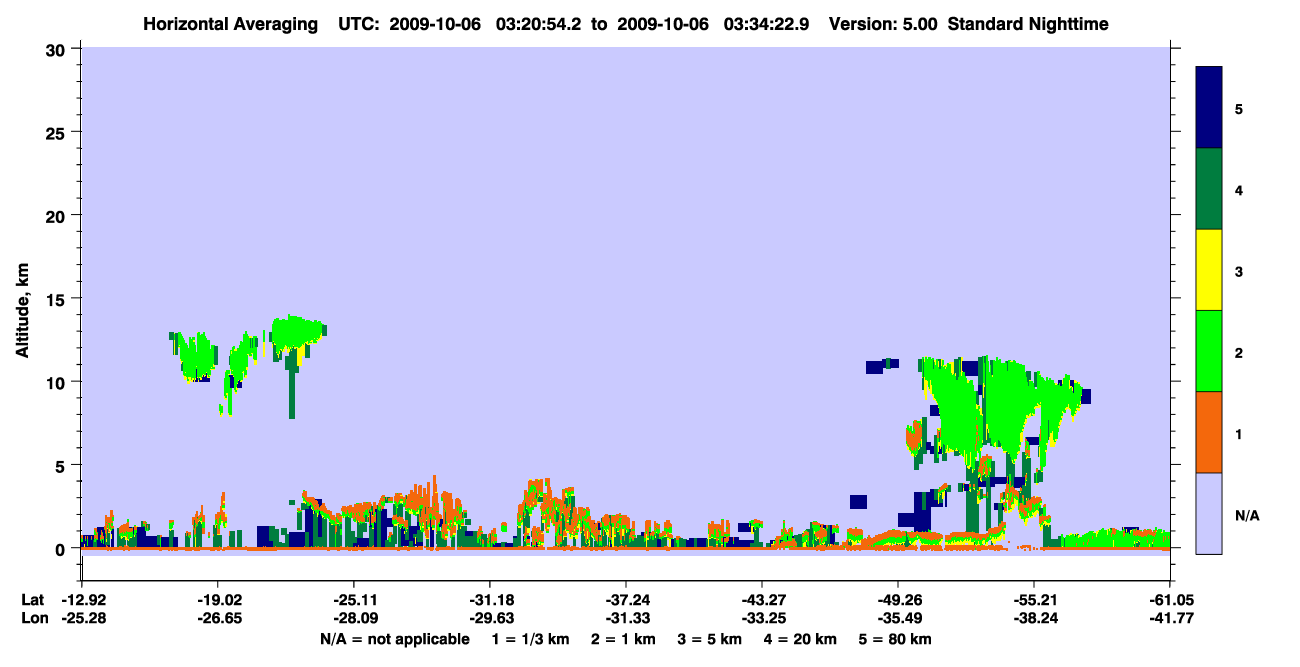Click the color bar label '2'
This screenshot has width=1300, height=667.
1239,352
